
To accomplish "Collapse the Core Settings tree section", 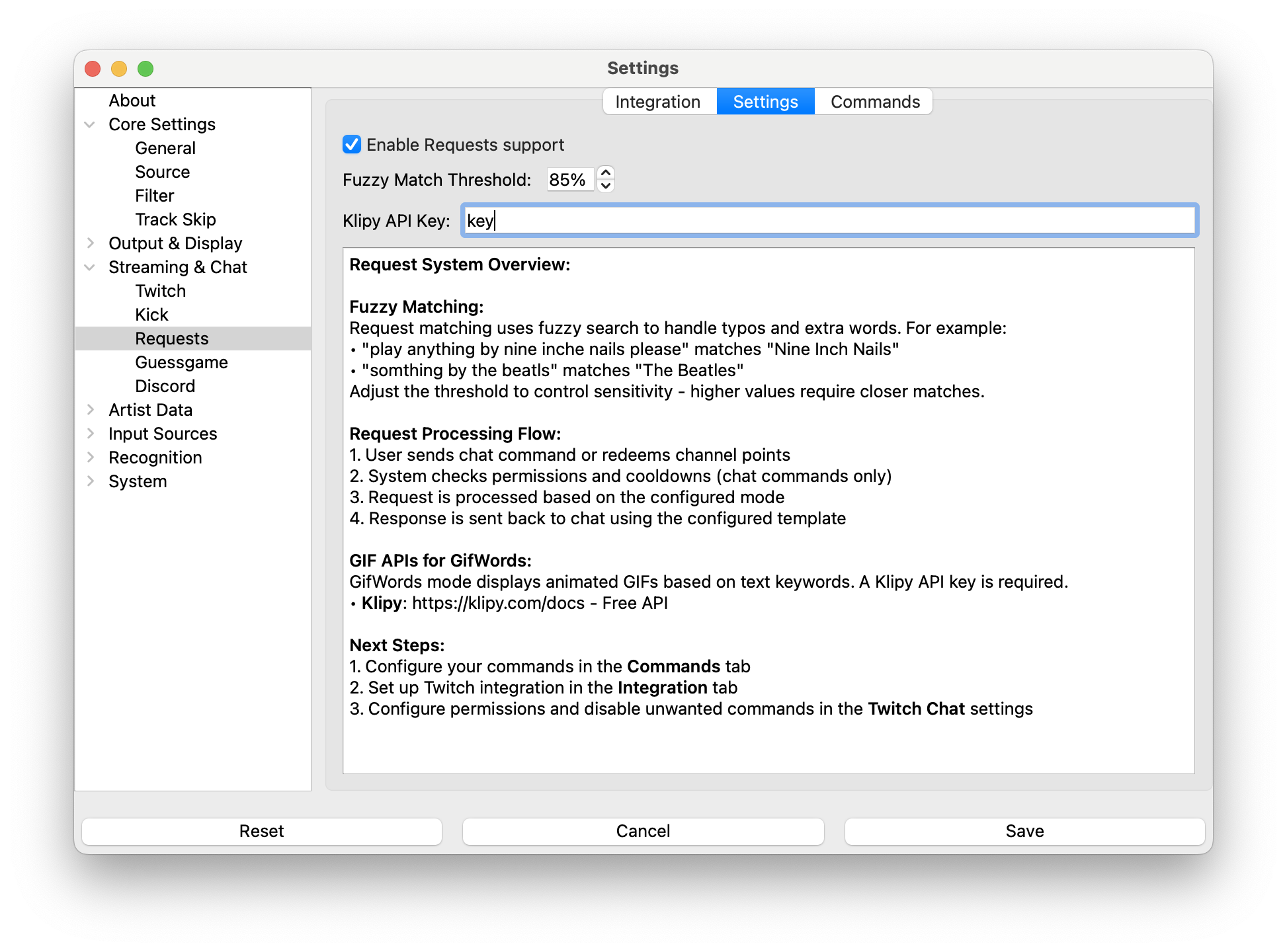I will 90,124.
